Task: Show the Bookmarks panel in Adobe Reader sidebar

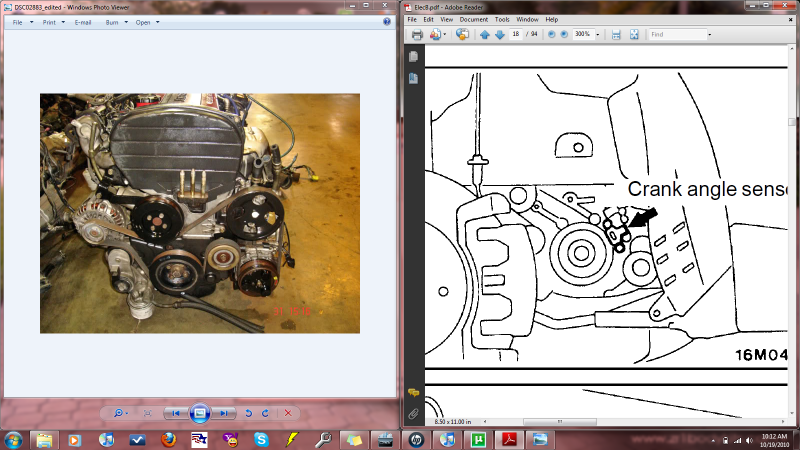Action: [x=413, y=78]
